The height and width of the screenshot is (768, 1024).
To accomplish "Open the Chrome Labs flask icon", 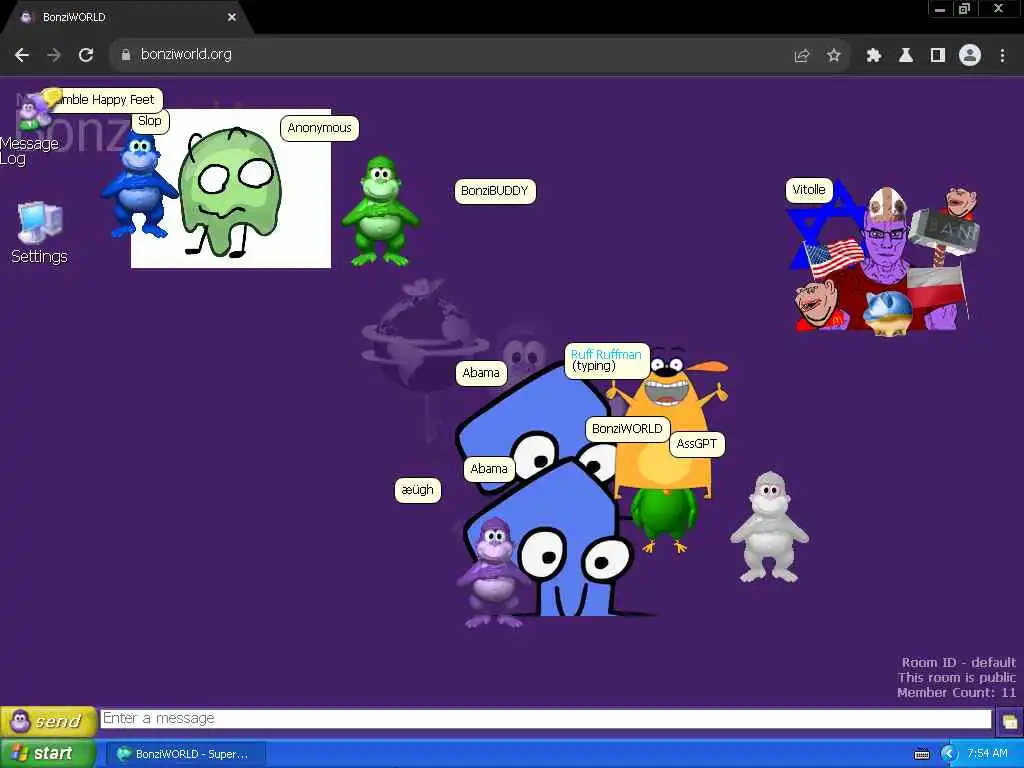I will tap(905, 56).
